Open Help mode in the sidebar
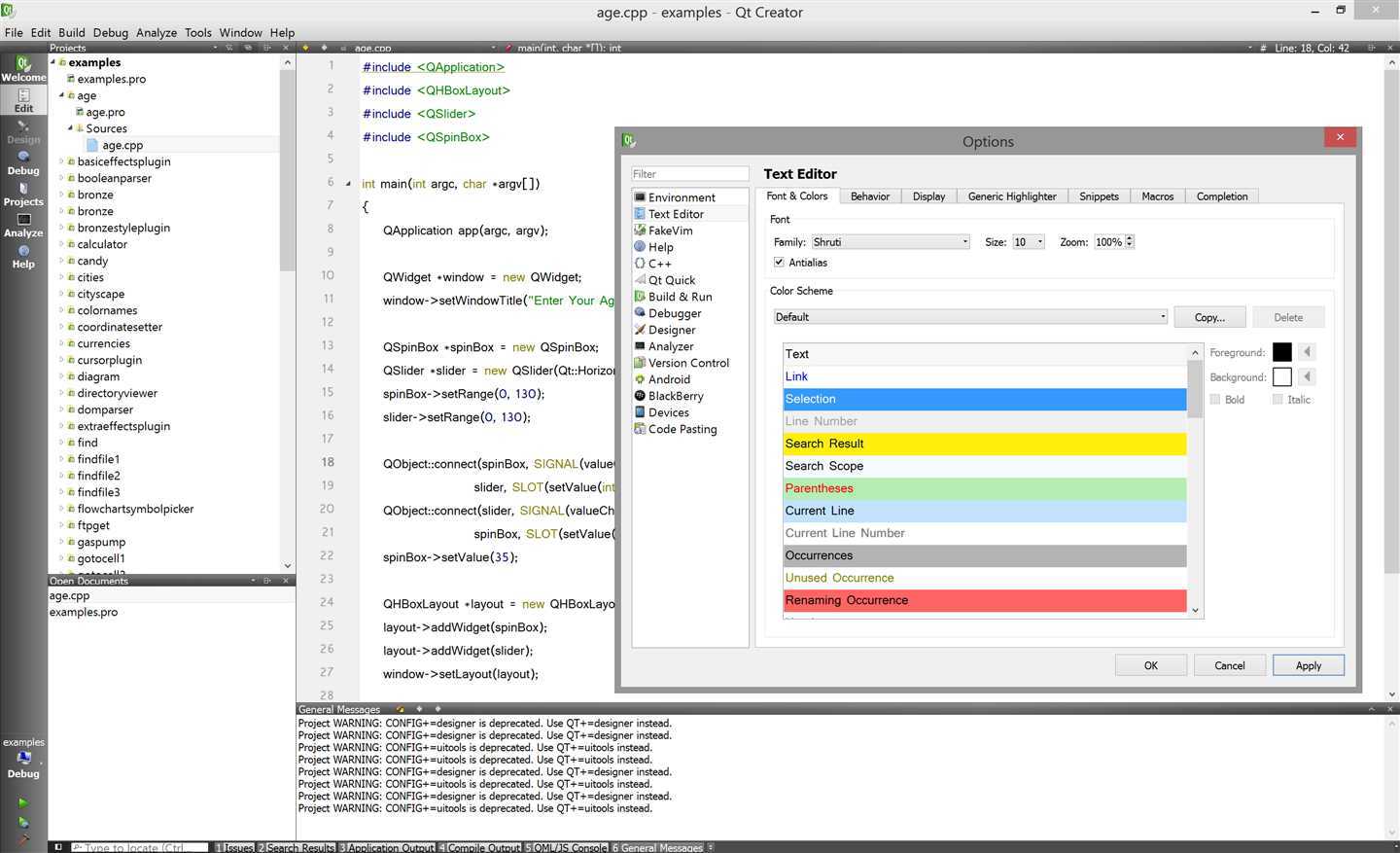This screenshot has height=853, width=1400. point(23,257)
